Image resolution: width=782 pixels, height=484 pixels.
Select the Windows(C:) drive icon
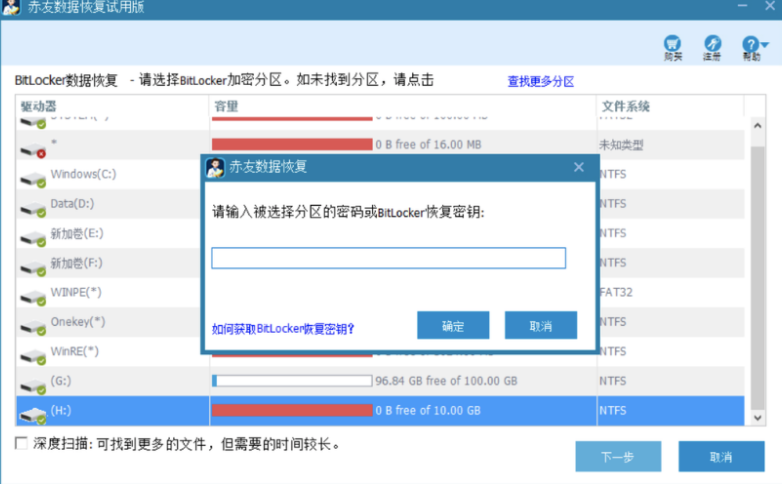[x=33, y=180]
